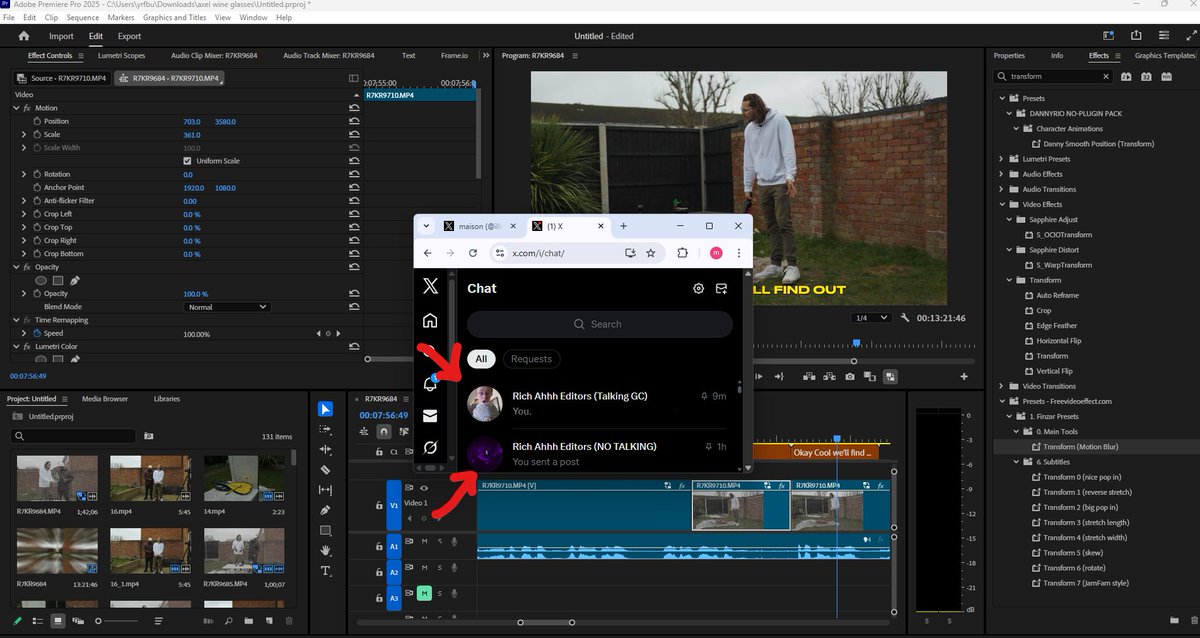Toggle Scale animation stopwatch

37,134
